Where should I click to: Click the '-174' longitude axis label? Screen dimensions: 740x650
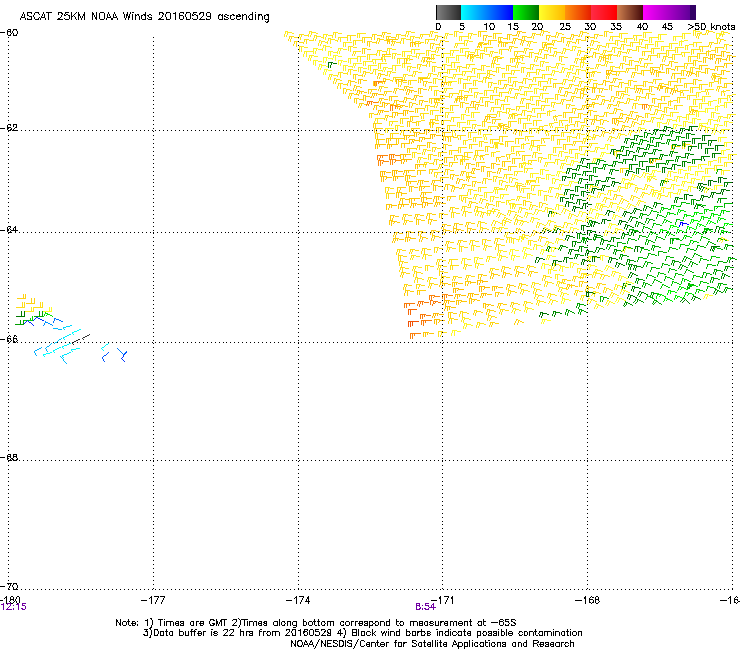click(298, 600)
